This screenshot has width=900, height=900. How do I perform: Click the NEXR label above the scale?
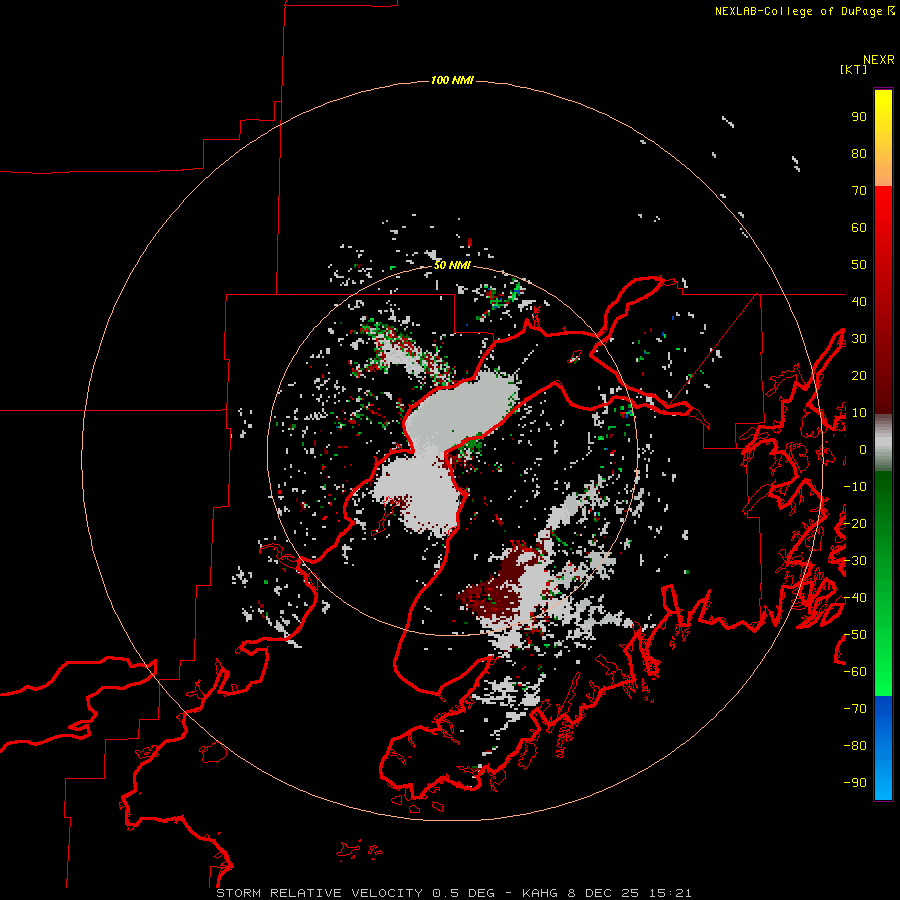click(x=879, y=60)
